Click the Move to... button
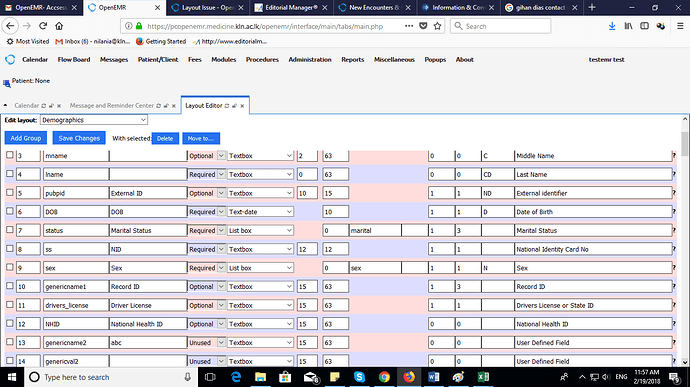Screen dimensions: 690x387 pos(201,139)
